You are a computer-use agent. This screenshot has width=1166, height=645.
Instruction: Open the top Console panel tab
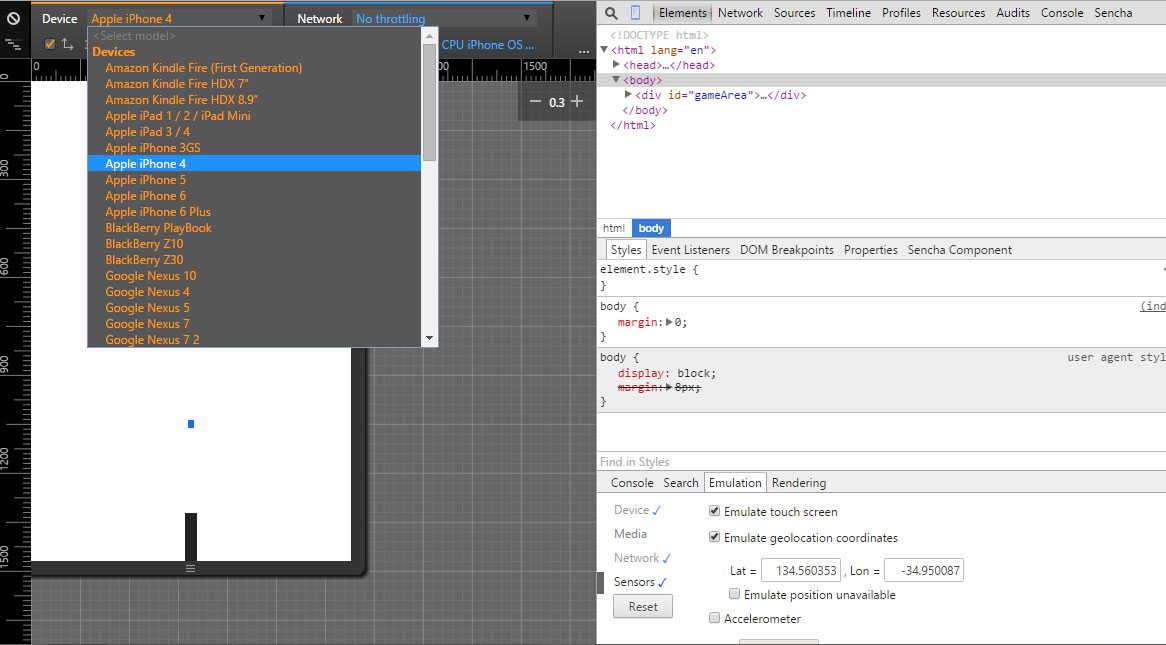[x=1062, y=13]
